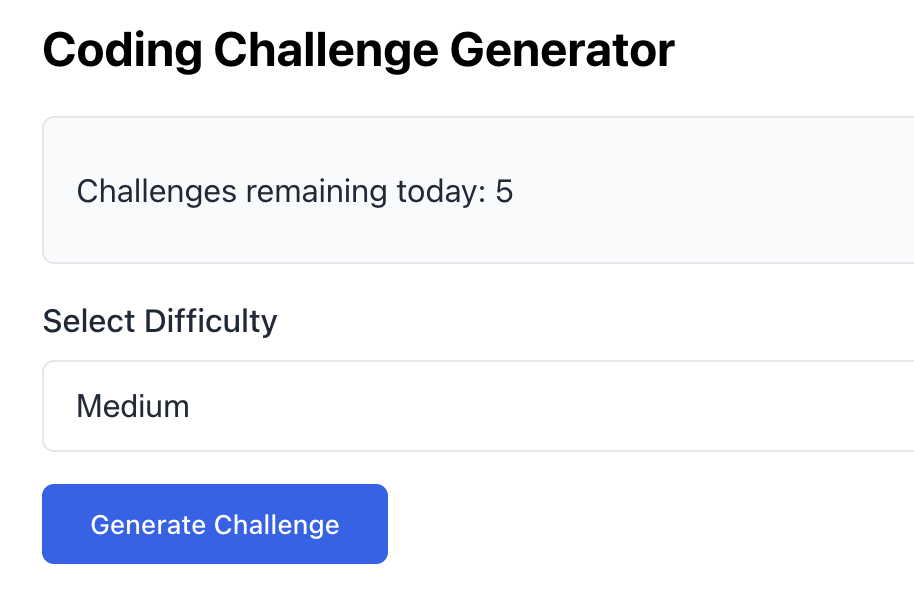Click the word Select above the dropdown
Image resolution: width=914 pixels, height=594 pixels.
pyautogui.click(x=90, y=322)
